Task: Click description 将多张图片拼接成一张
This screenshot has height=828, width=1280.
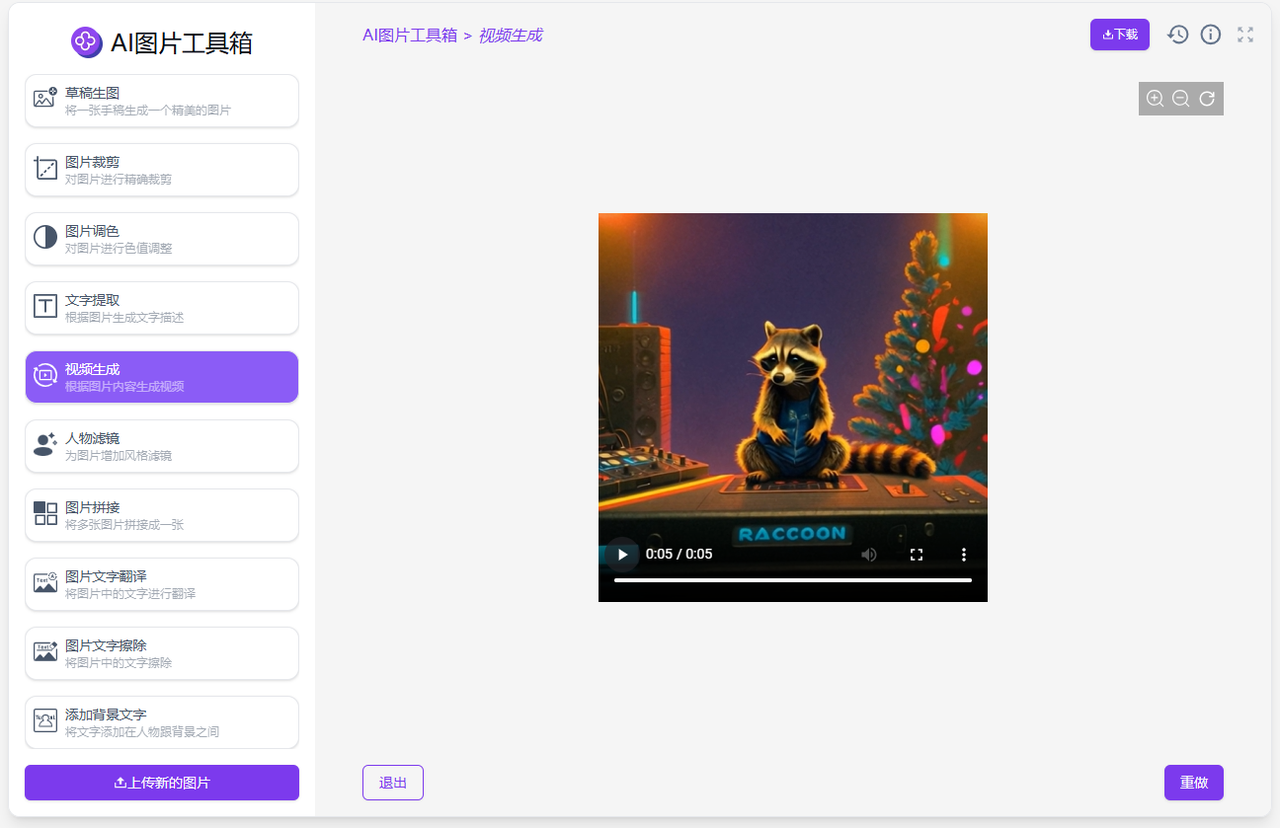Action: click(124, 524)
